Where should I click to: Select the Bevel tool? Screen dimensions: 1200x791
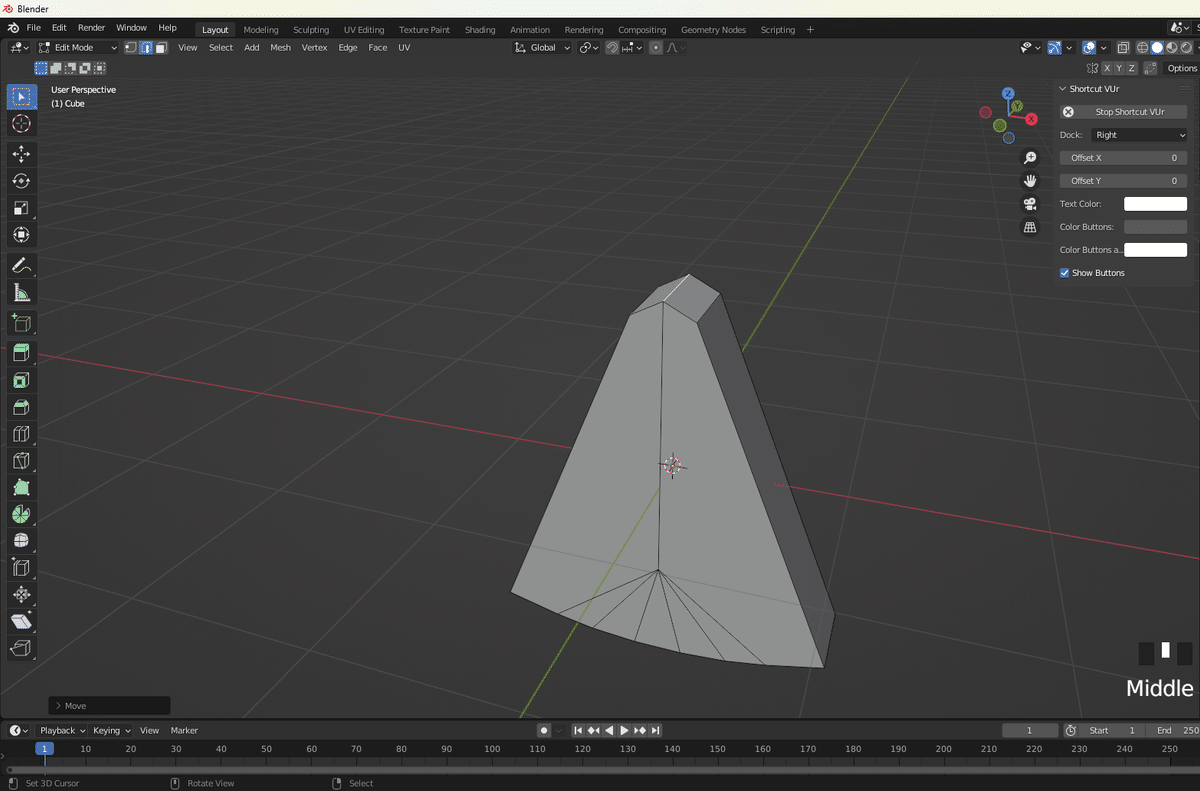coord(21,407)
